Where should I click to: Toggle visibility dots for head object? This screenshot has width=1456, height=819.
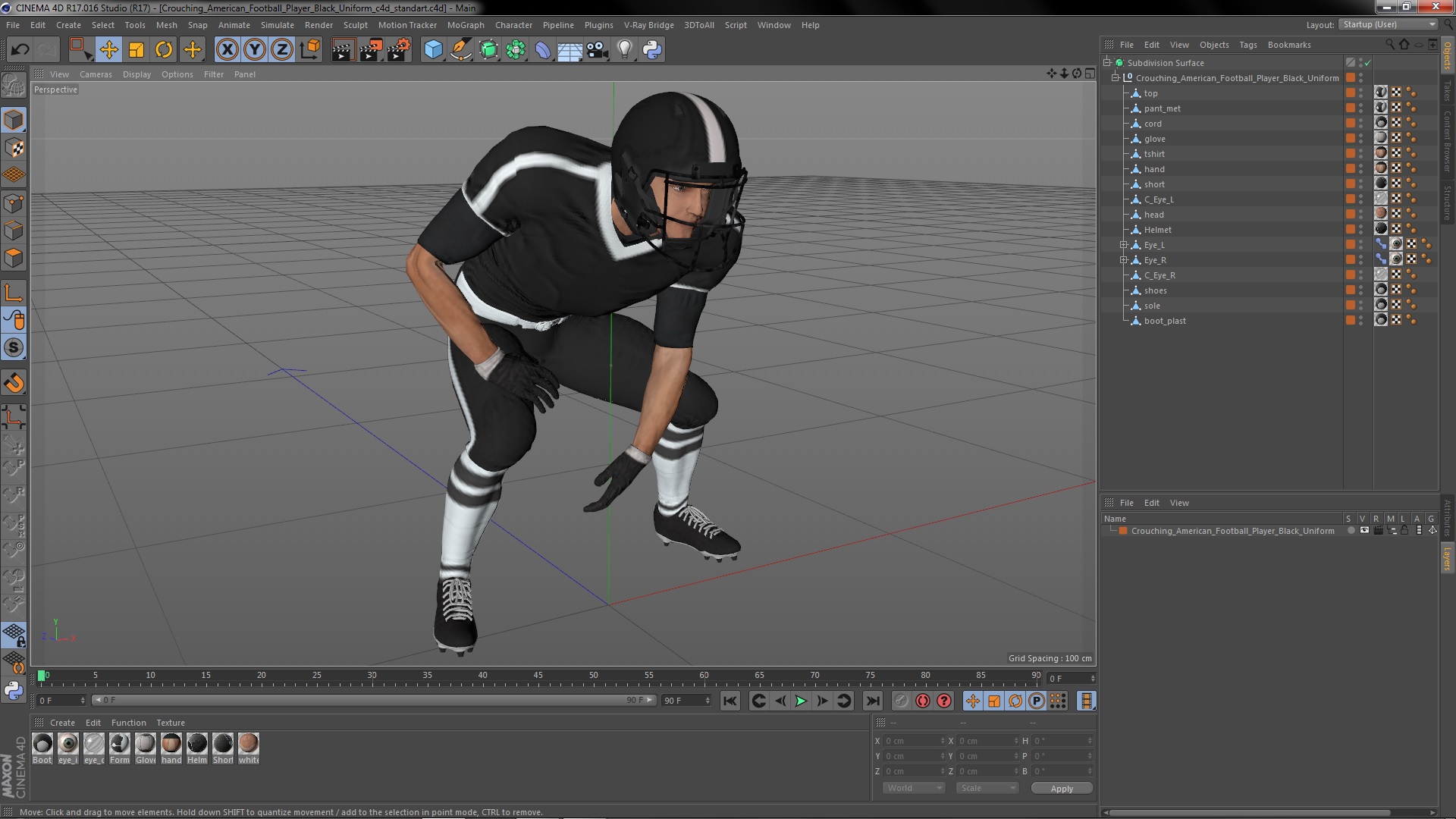pyautogui.click(x=1361, y=215)
